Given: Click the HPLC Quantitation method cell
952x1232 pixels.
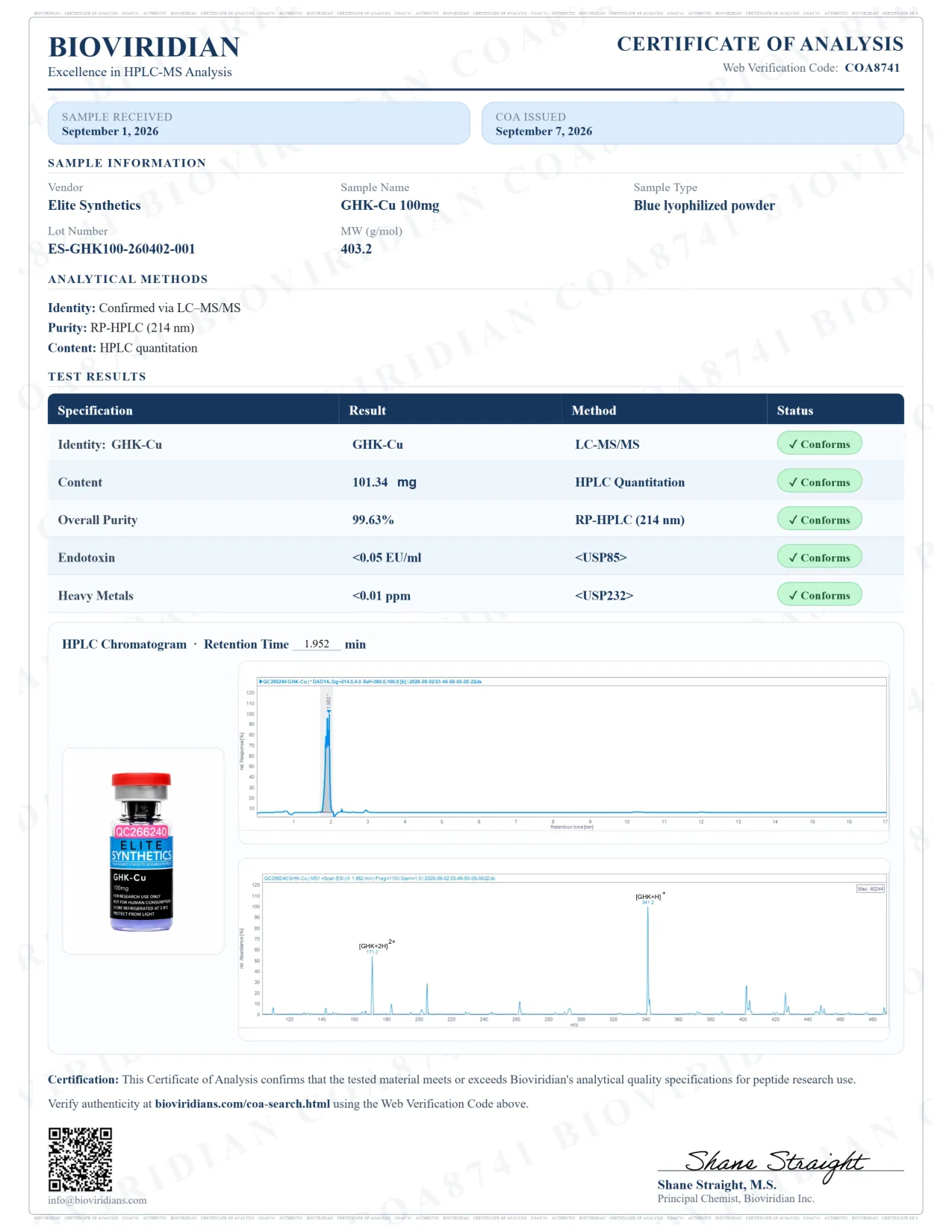Looking at the screenshot, I should 629,482.
